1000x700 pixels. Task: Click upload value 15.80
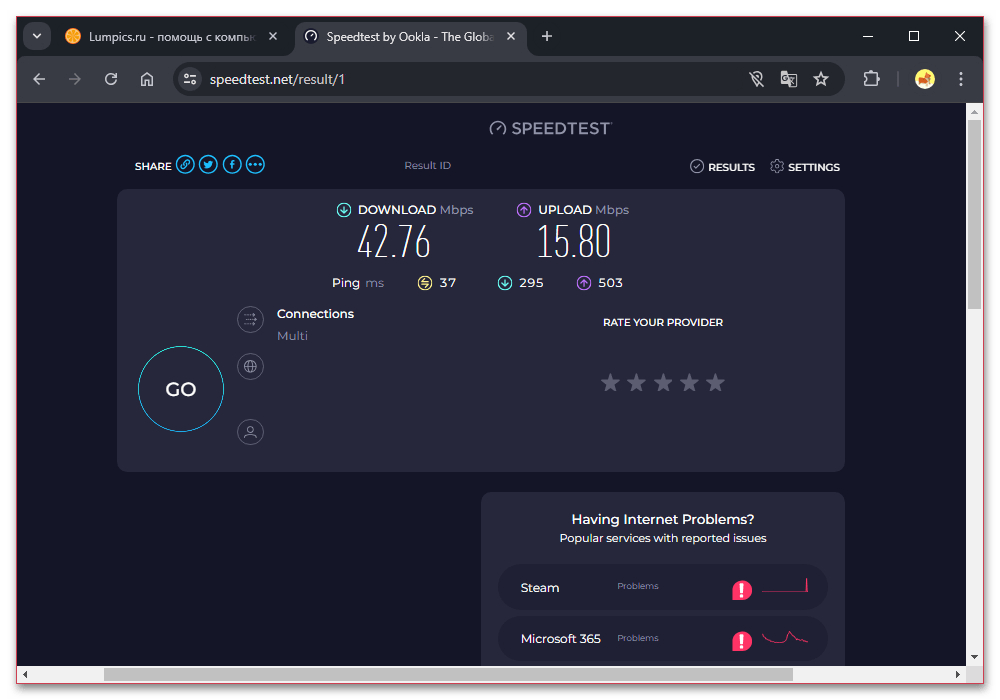[x=573, y=242]
